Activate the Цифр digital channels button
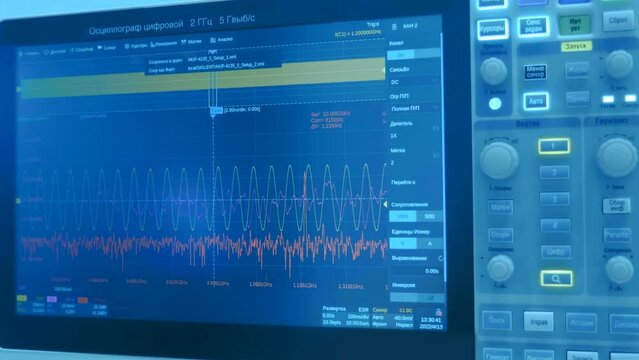This screenshot has height=360, width=639. click(556, 252)
